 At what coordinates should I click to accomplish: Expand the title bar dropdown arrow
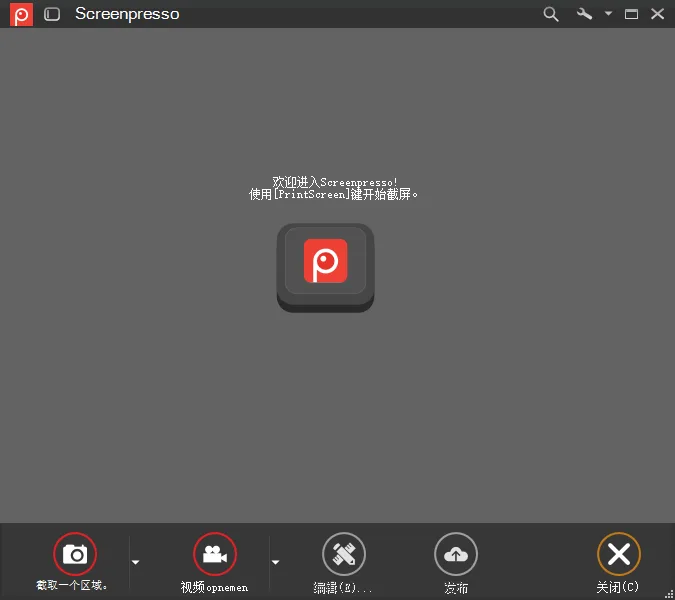point(608,14)
